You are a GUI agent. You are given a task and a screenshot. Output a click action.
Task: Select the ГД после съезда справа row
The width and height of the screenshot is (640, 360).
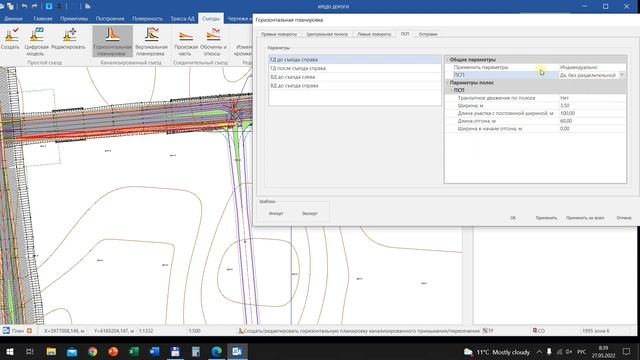tap(355, 68)
